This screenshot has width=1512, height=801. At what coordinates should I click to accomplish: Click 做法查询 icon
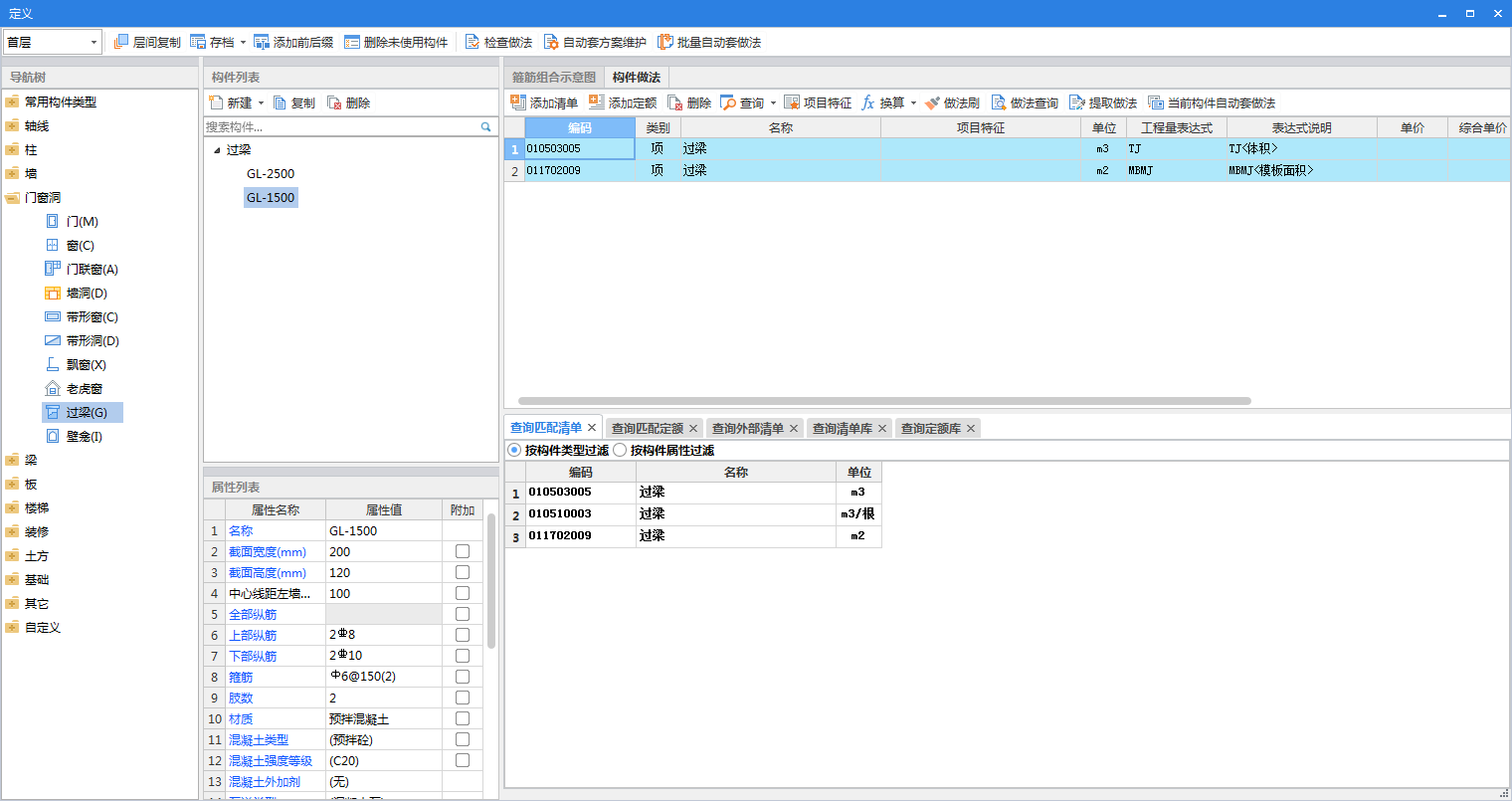[x=999, y=102]
